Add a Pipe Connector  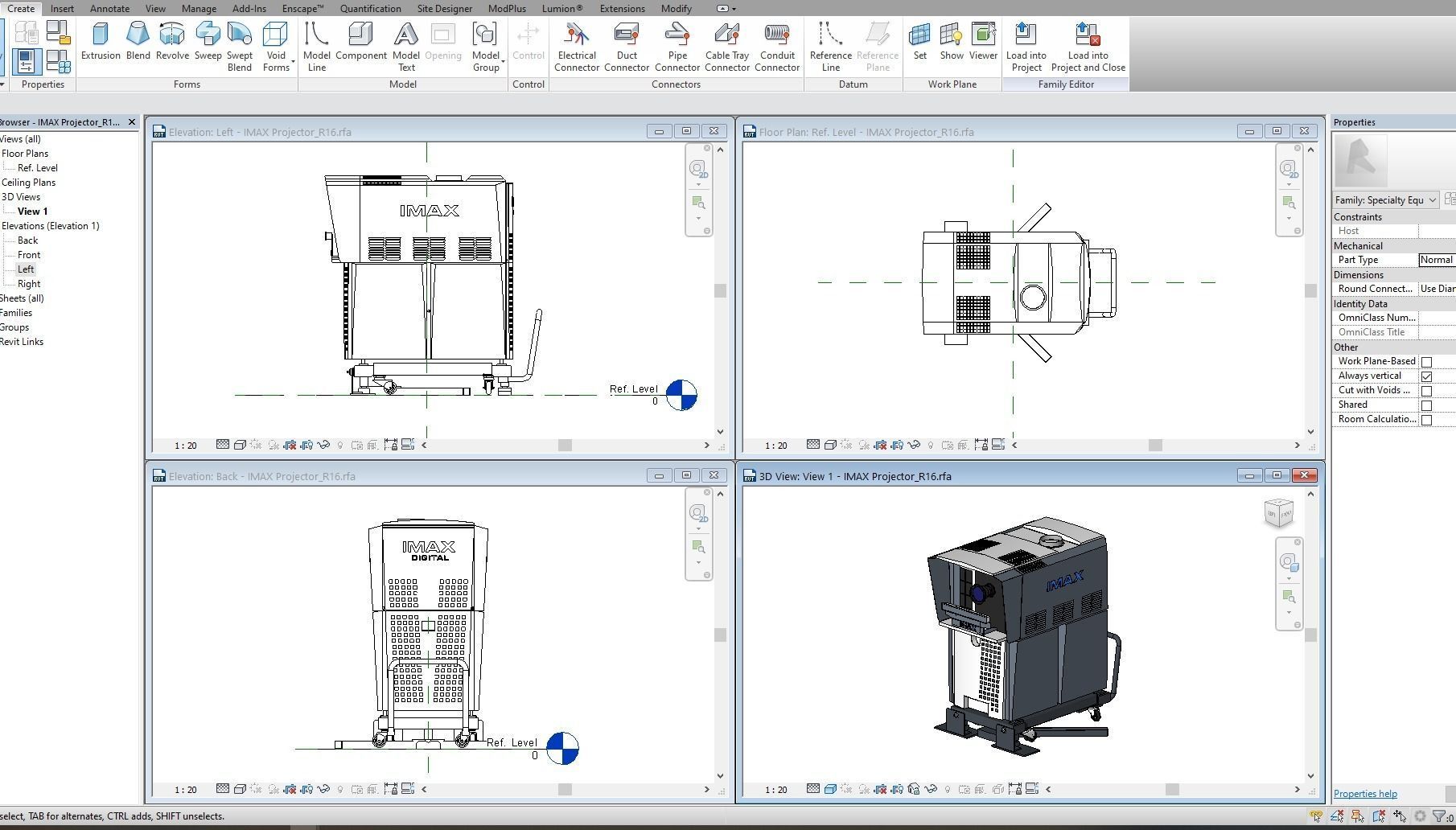(677, 47)
